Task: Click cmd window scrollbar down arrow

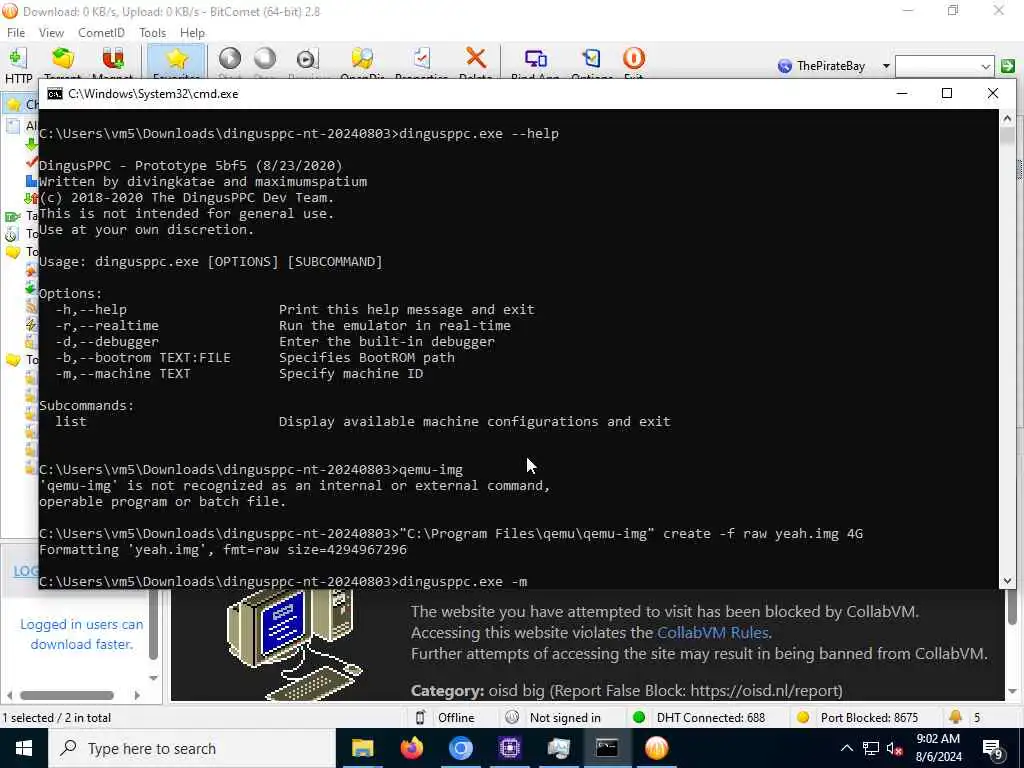Action: 1007,581
